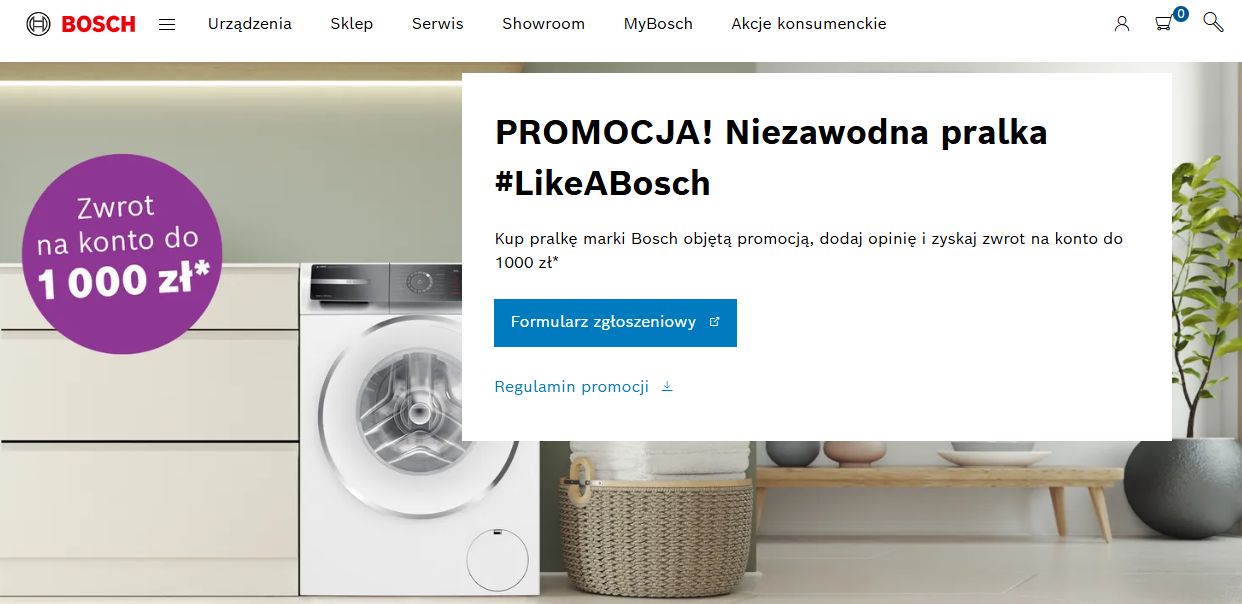Screen dimensions: 1242x604
Task: Open the Regulamin promocji link
Action: [x=572, y=387]
